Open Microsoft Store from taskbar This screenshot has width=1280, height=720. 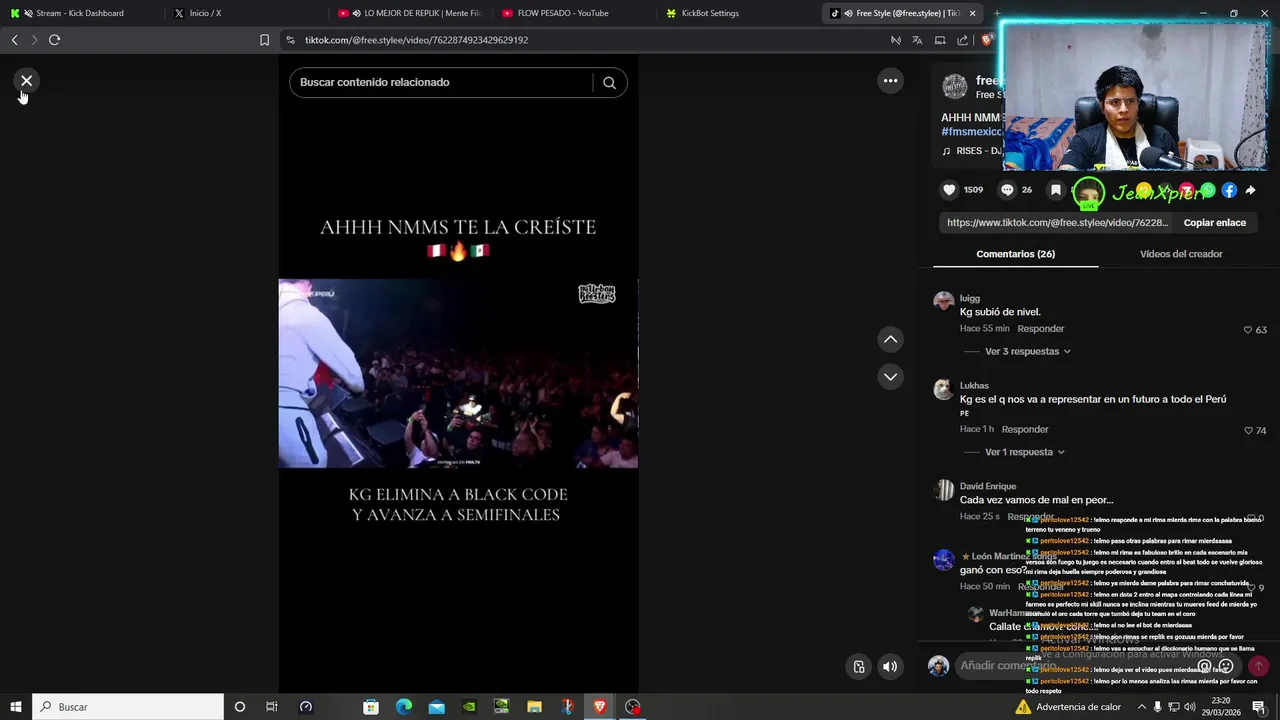[x=371, y=707]
